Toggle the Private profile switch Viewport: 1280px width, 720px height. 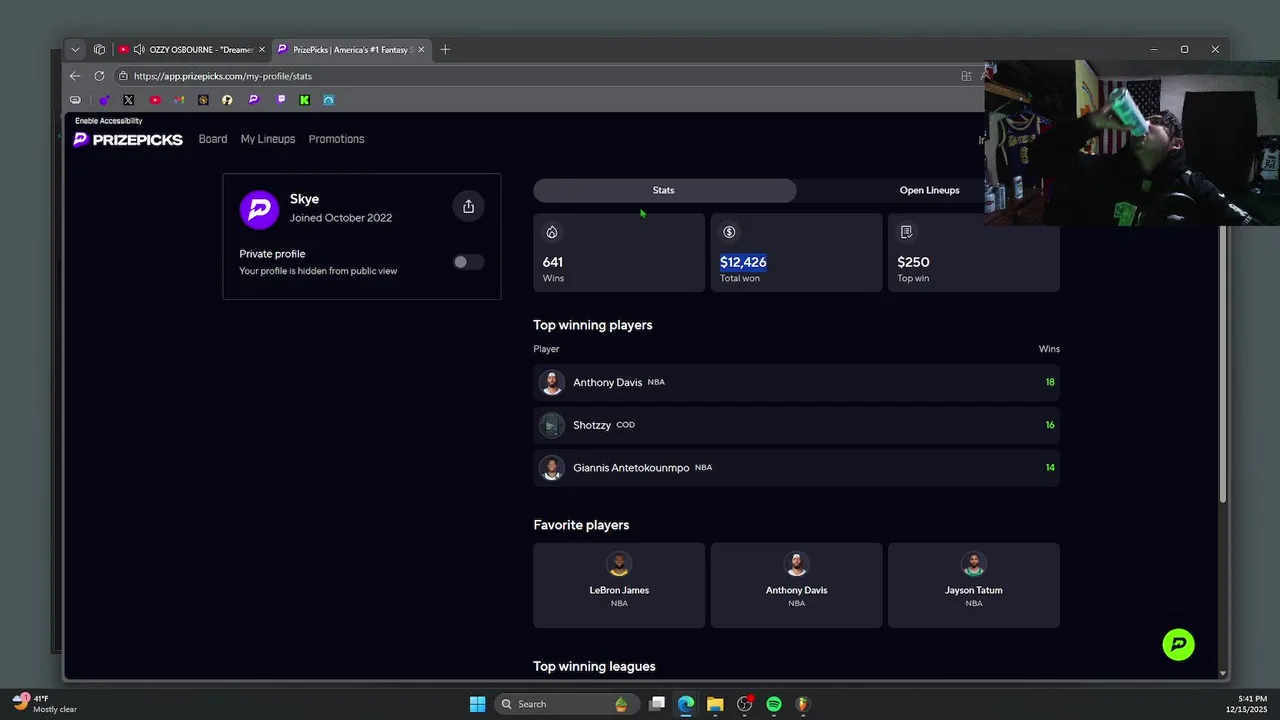(x=467, y=262)
